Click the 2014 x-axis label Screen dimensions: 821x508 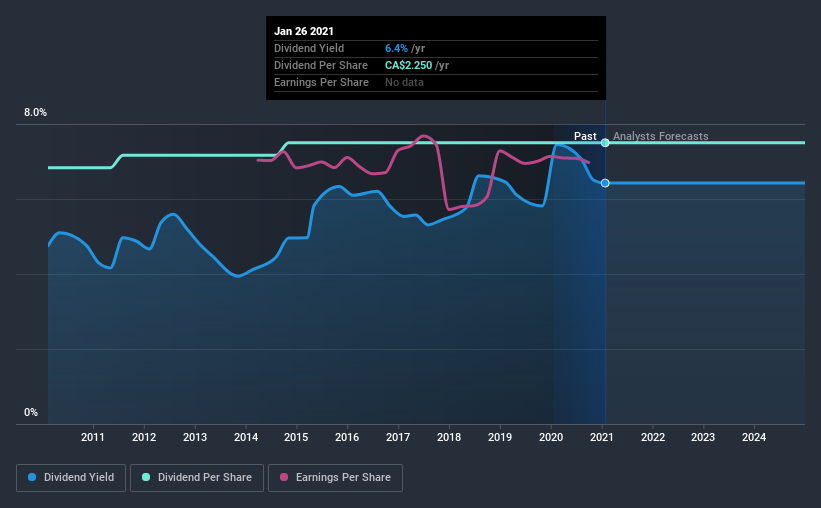pos(246,437)
